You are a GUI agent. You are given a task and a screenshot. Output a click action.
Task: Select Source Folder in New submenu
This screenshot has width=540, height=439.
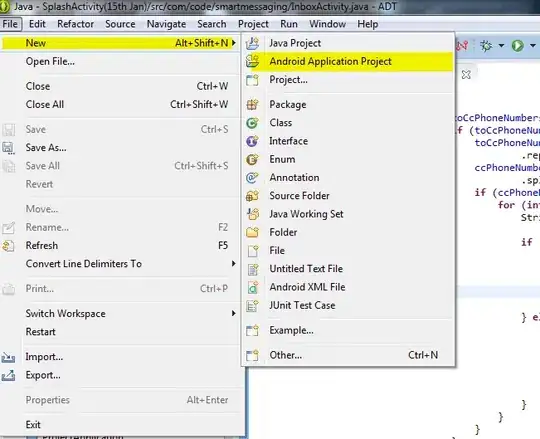coord(349,196)
